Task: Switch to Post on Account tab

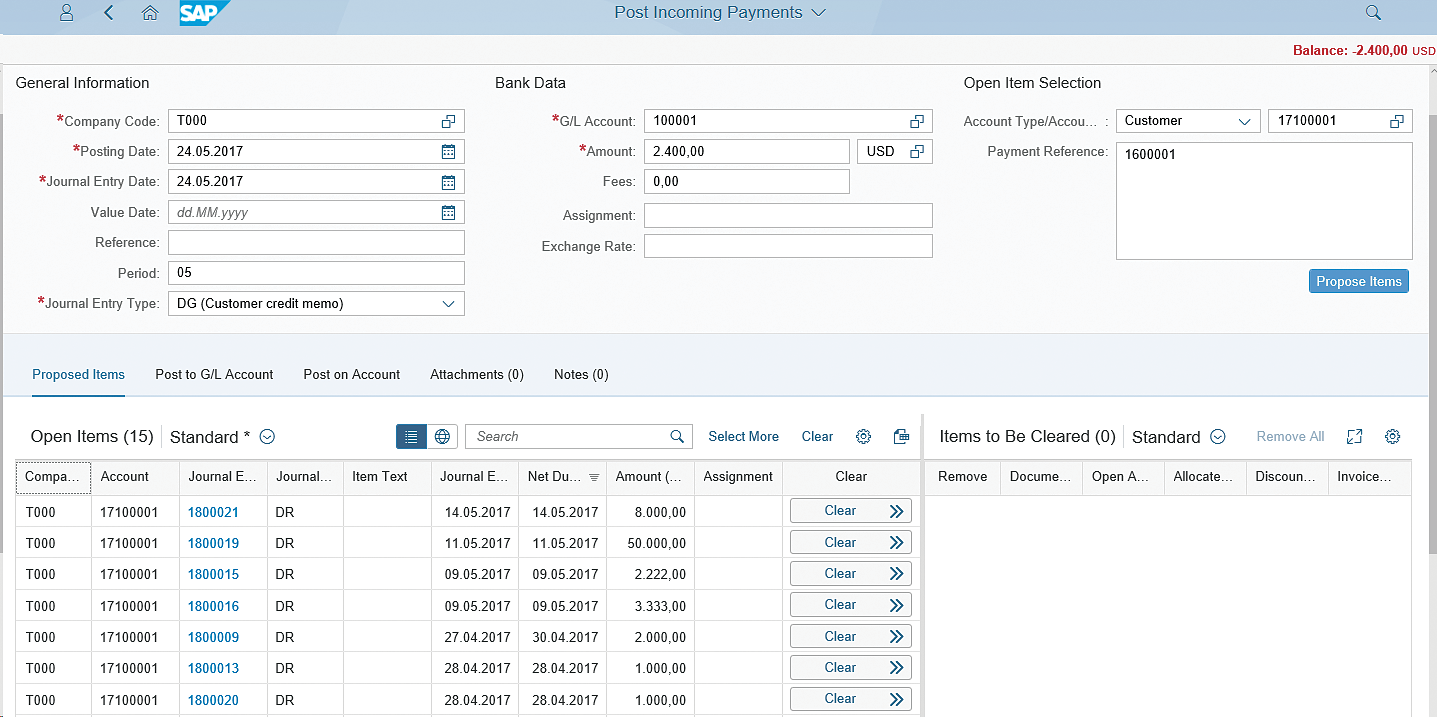Action: point(352,374)
